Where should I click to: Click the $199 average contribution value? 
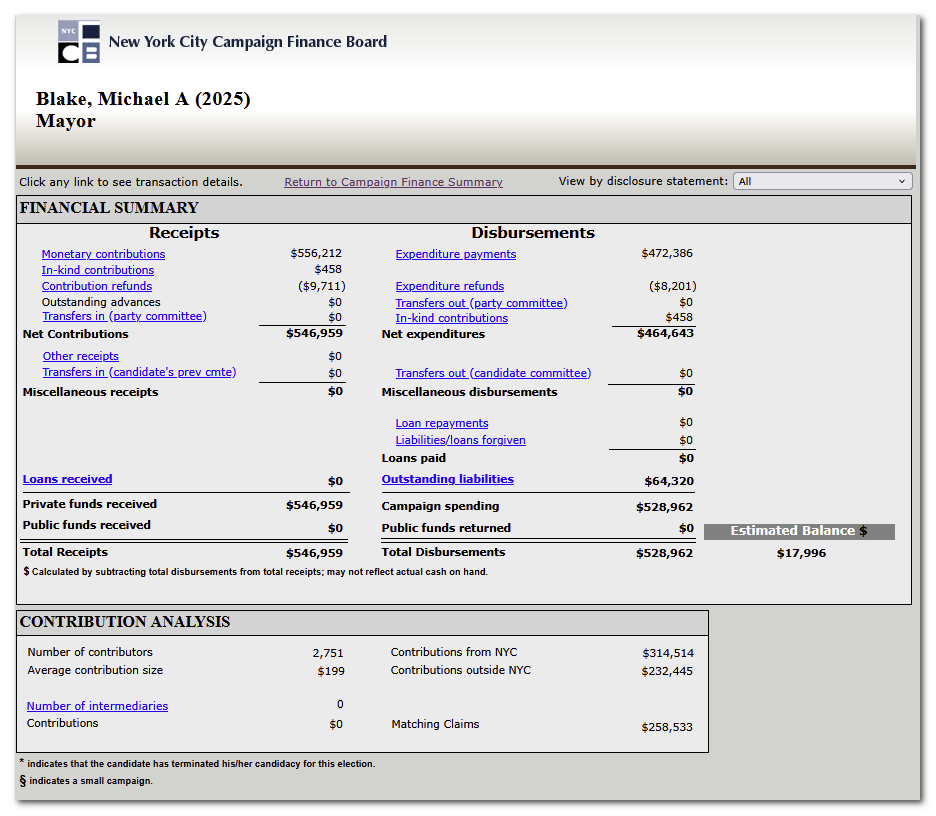pos(331,671)
